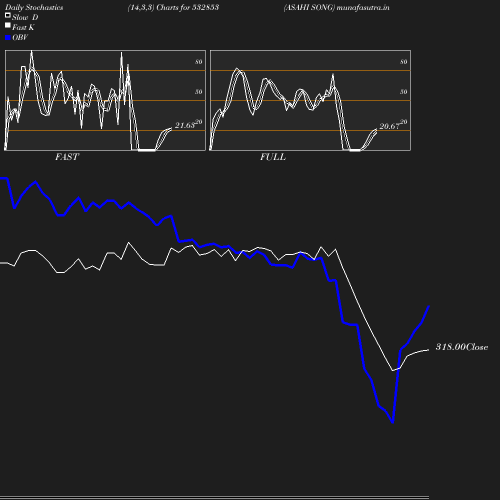The image size is (500, 500).
Task: Click the Slow D legend swatch
Action: [8, 15]
